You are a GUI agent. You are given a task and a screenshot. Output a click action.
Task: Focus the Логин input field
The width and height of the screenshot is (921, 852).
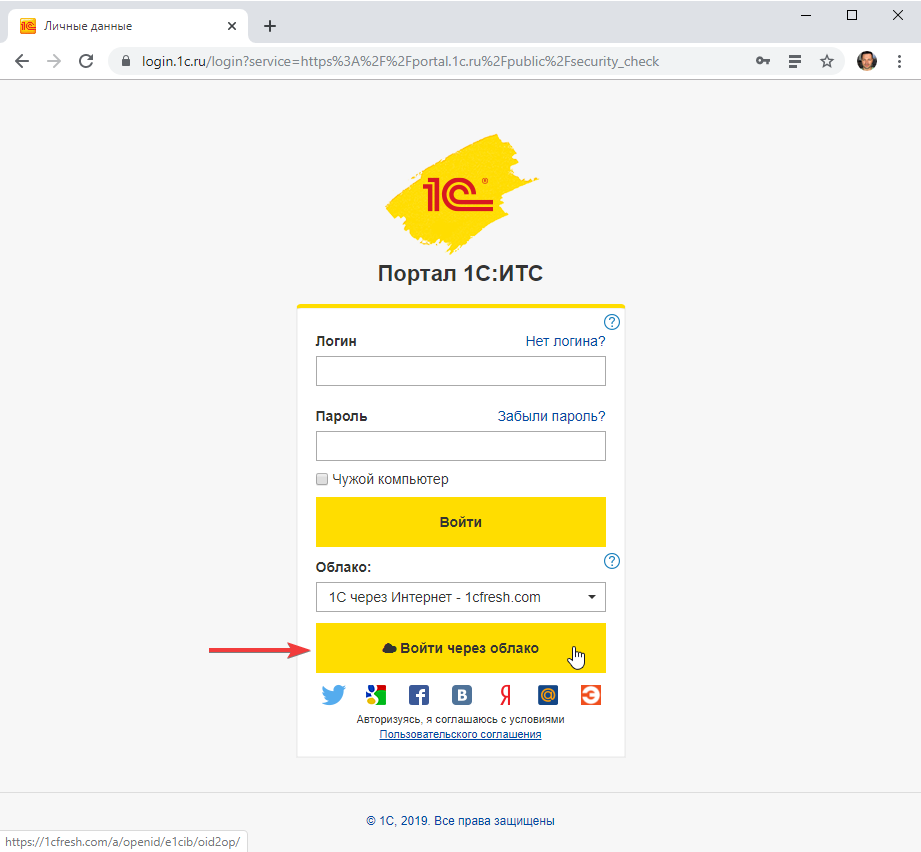click(460, 371)
